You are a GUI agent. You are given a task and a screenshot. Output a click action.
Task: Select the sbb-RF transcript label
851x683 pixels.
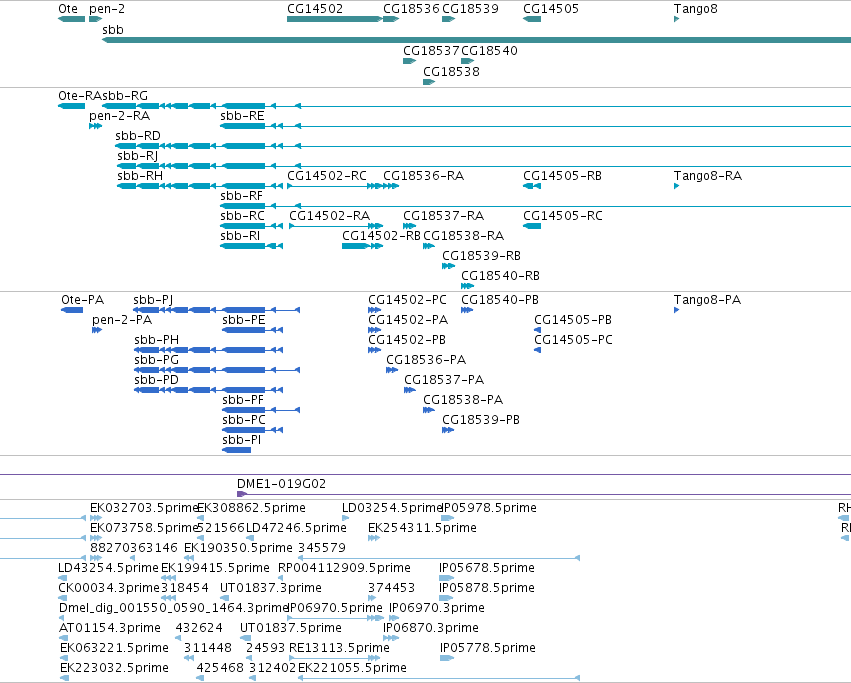(x=242, y=196)
